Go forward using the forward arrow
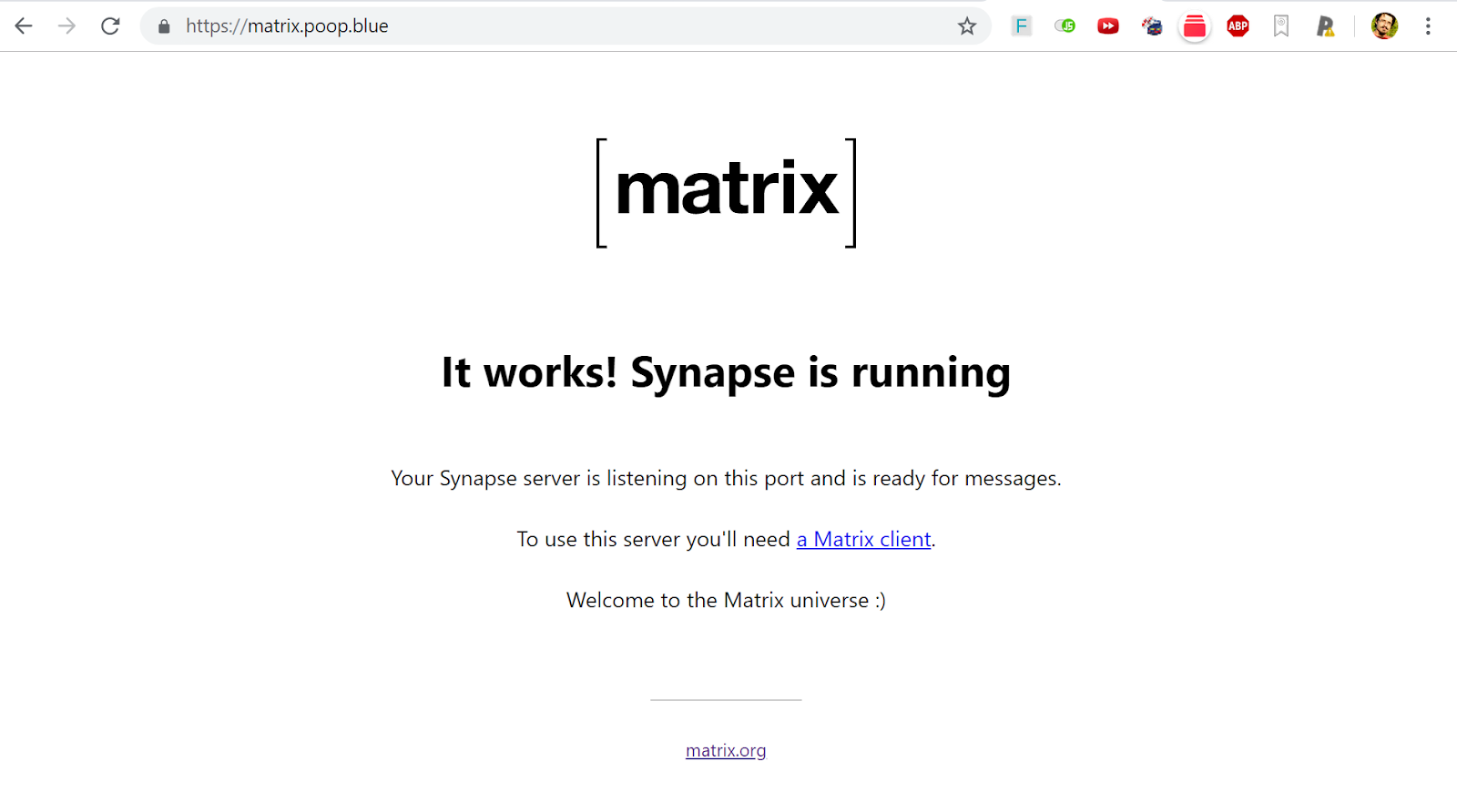The height and width of the screenshot is (812, 1457). pos(66,26)
